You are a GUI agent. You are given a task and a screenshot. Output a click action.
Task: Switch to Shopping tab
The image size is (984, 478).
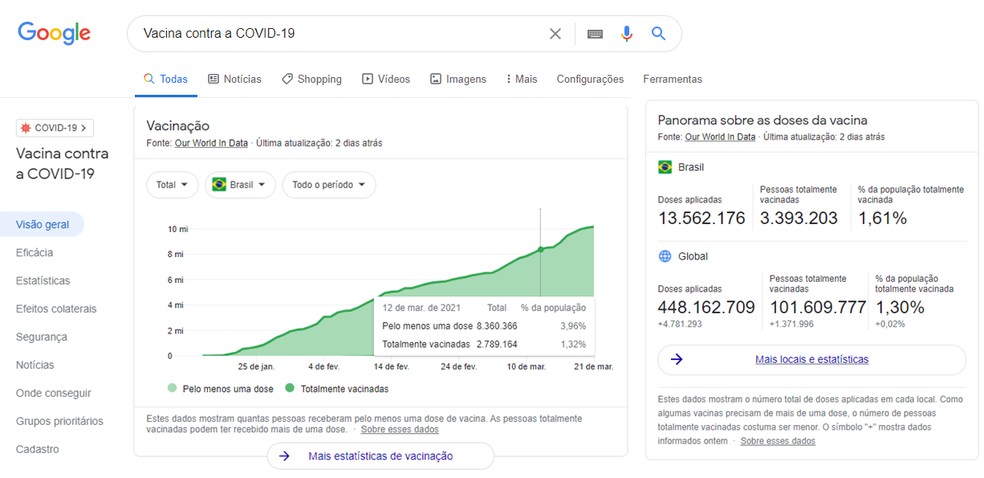pos(311,79)
